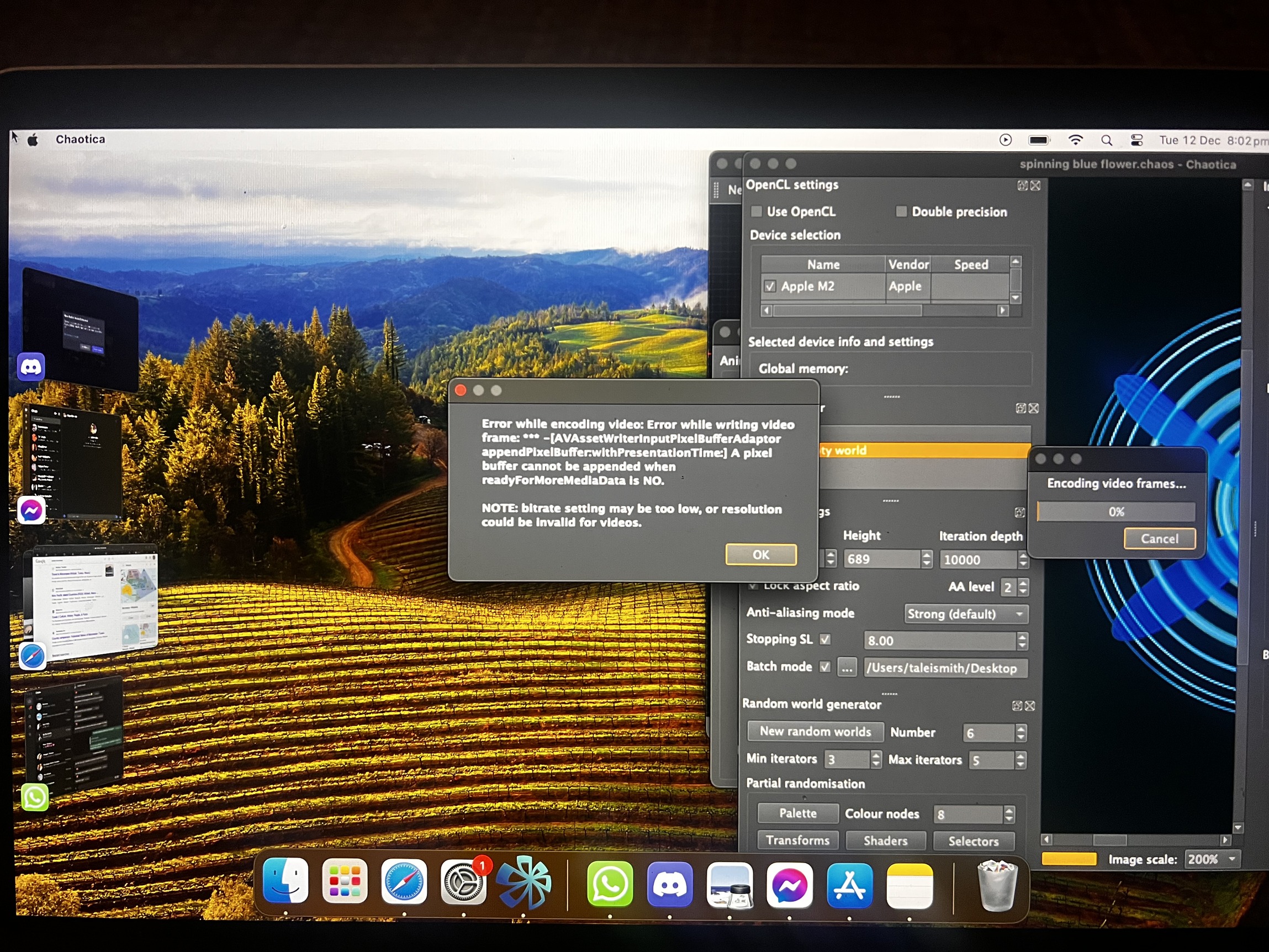The image size is (1269, 952).
Task: Open App Store from the Dock
Action: point(849,885)
